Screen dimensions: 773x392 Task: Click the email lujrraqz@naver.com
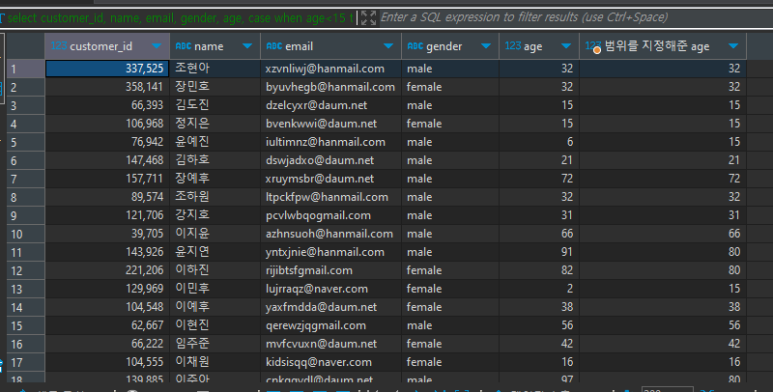click(x=316, y=289)
